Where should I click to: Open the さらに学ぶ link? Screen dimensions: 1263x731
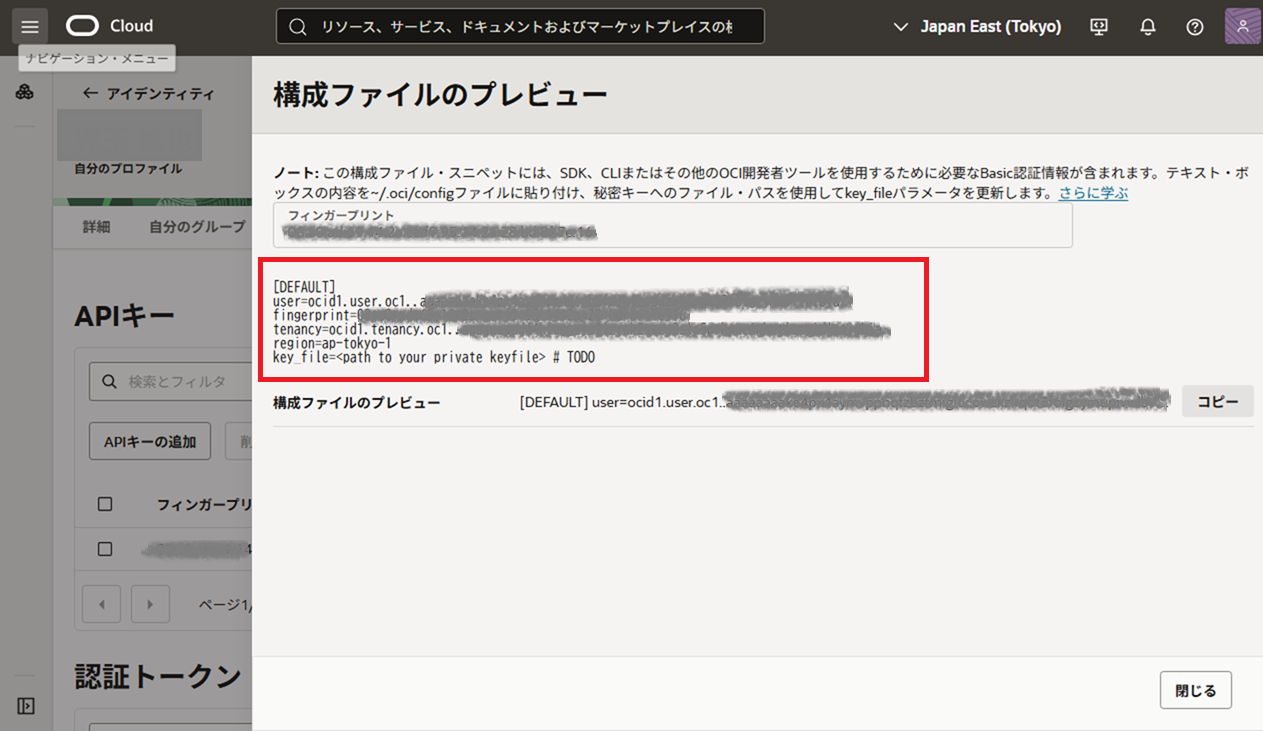pyautogui.click(x=1093, y=193)
